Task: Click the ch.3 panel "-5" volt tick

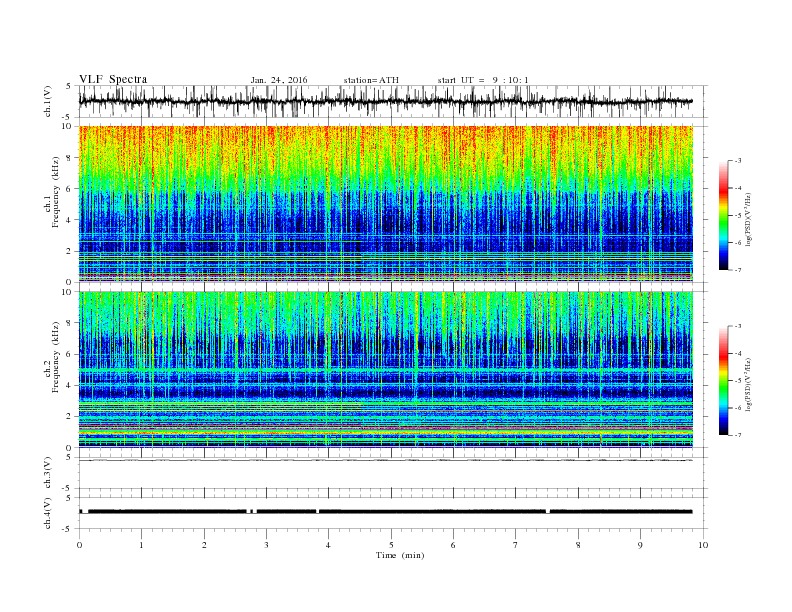Action: [x=68, y=488]
